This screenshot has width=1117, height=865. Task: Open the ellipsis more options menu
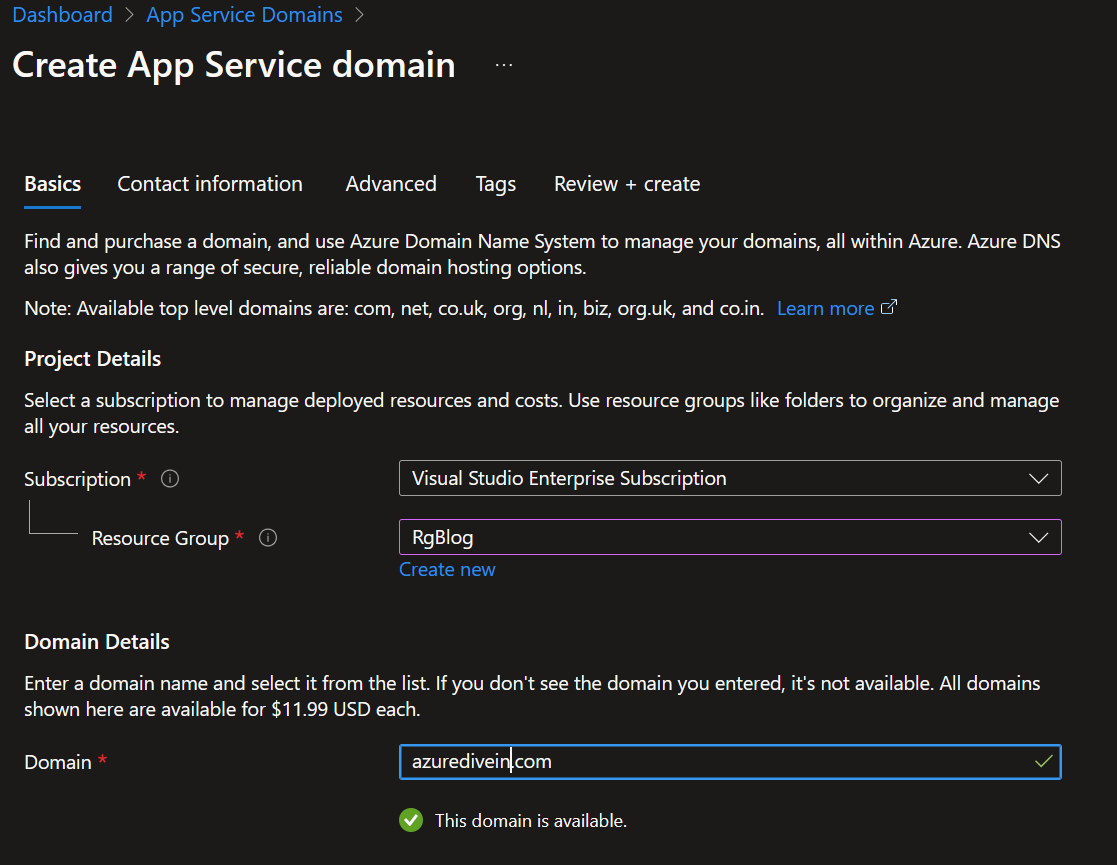504,65
